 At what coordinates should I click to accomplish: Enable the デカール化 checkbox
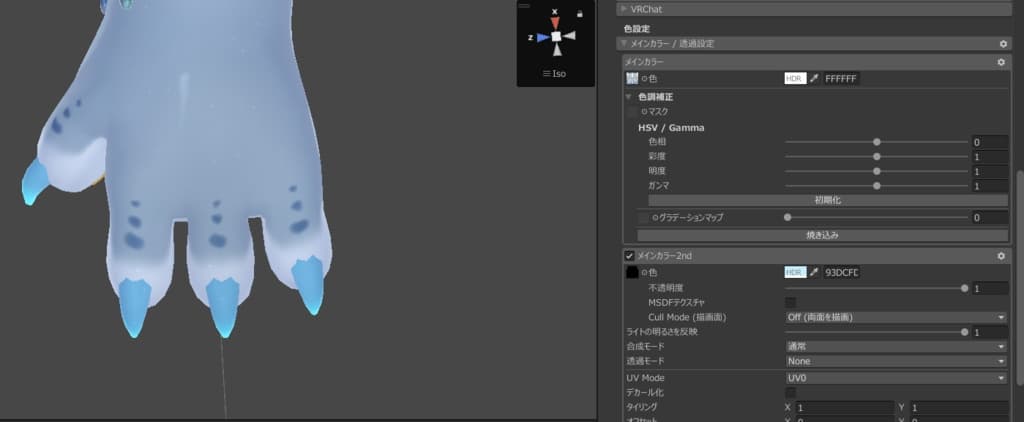point(790,393)
